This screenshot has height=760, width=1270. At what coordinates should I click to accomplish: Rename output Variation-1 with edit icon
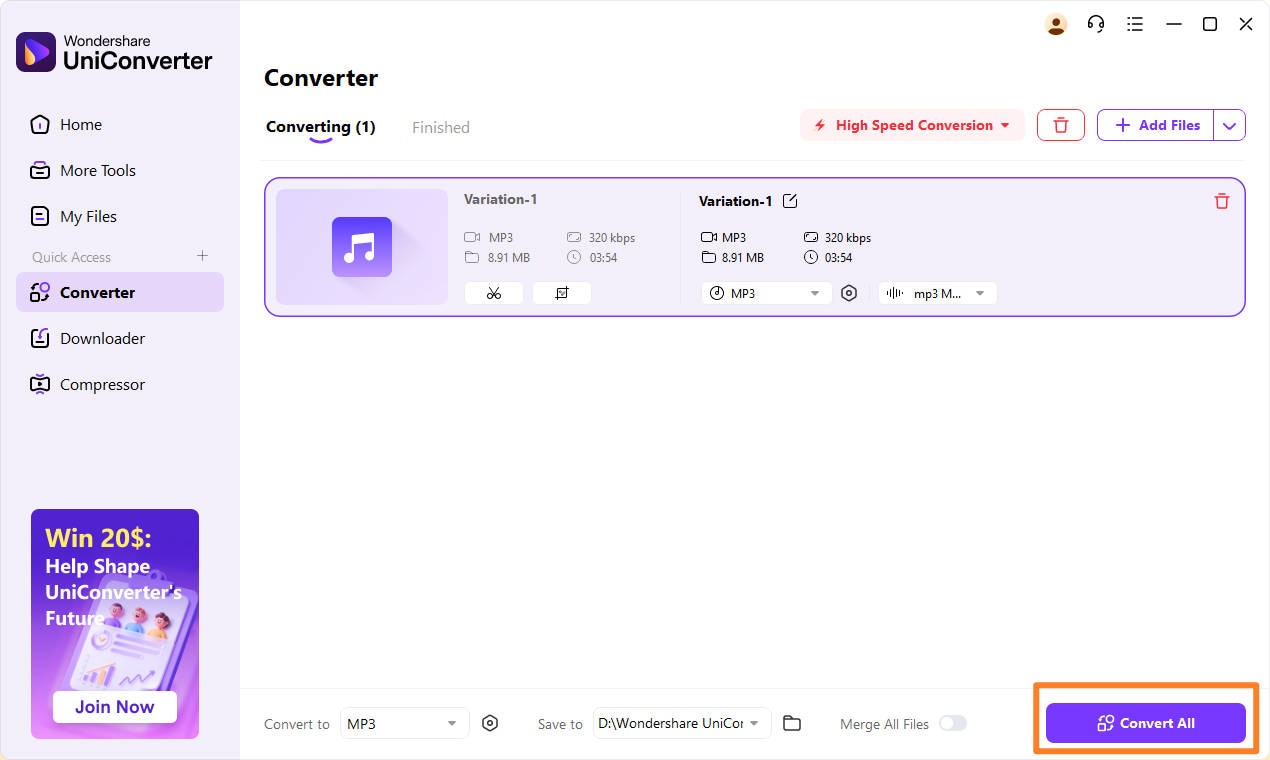pyautogui.click(x=790, y=201)
